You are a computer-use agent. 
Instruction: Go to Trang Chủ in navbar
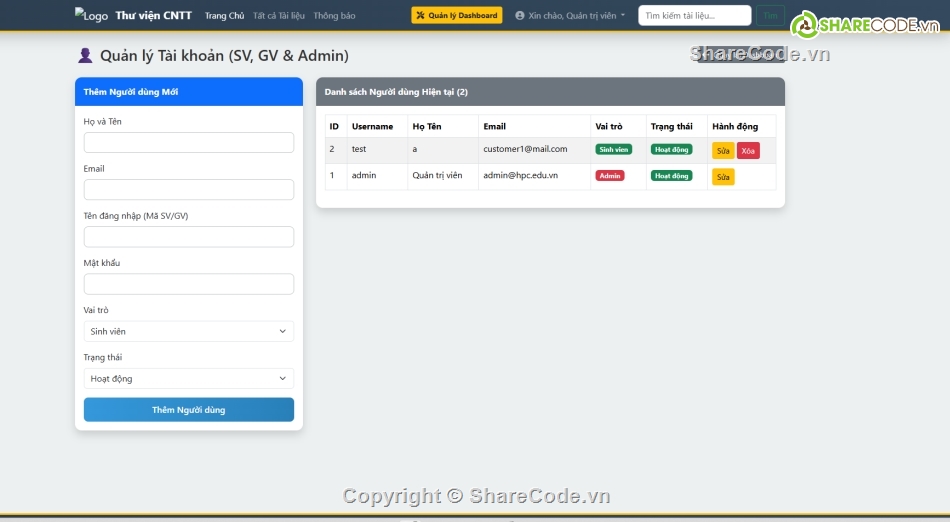pyautogui.click(x=224, y=16)
